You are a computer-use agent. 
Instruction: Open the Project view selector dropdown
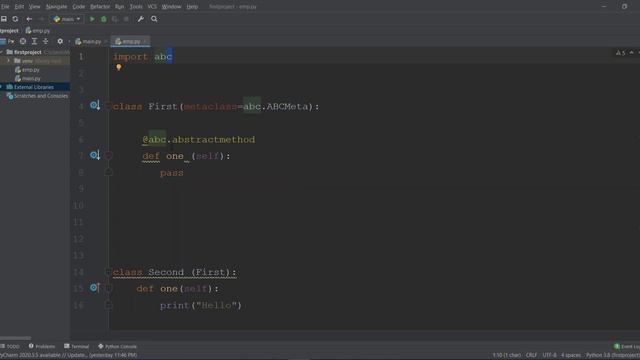(x=7, y=41)
